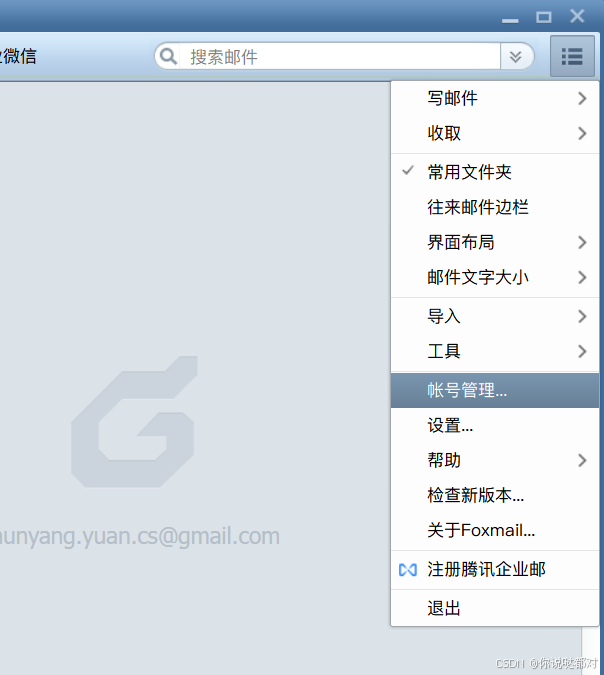Open the search options dropdown arrow

(515, 56)
